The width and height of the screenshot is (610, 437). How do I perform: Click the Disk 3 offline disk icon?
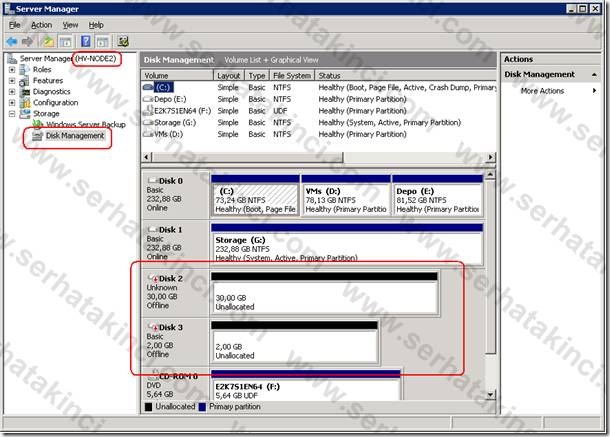[153, 328]
